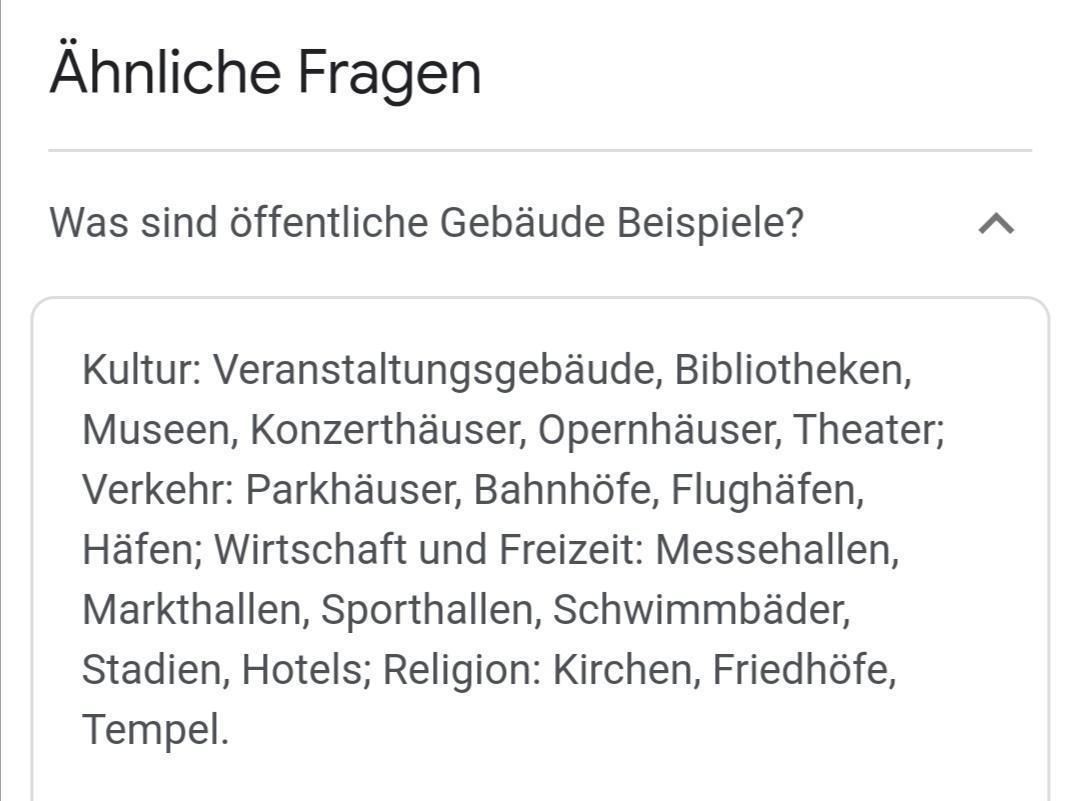Click the word "Flughäfen" in the answer
The width and height of the screenshot is (1080, 801).
tap(764, 490)
